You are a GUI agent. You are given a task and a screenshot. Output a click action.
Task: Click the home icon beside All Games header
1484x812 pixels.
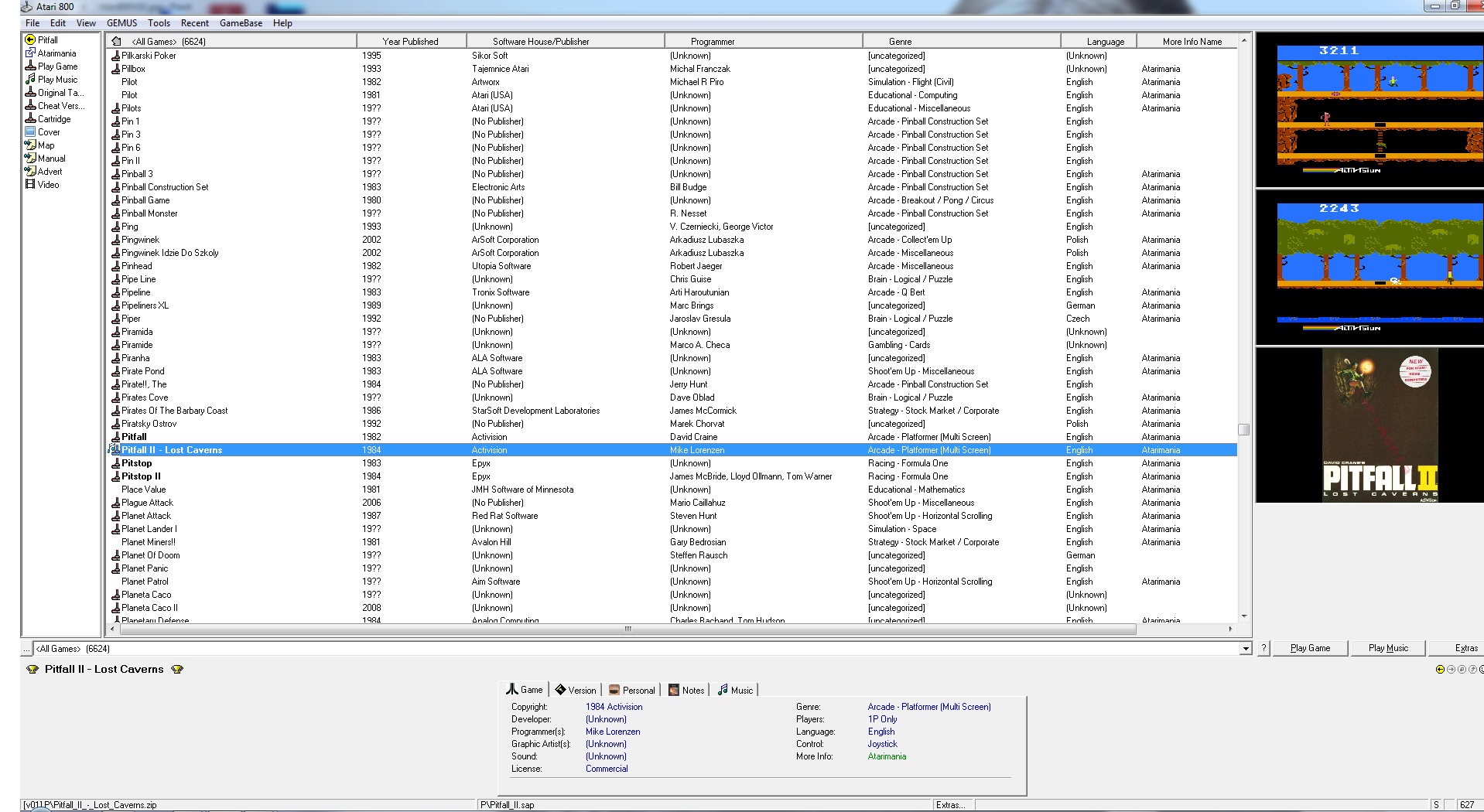(116, 42)
